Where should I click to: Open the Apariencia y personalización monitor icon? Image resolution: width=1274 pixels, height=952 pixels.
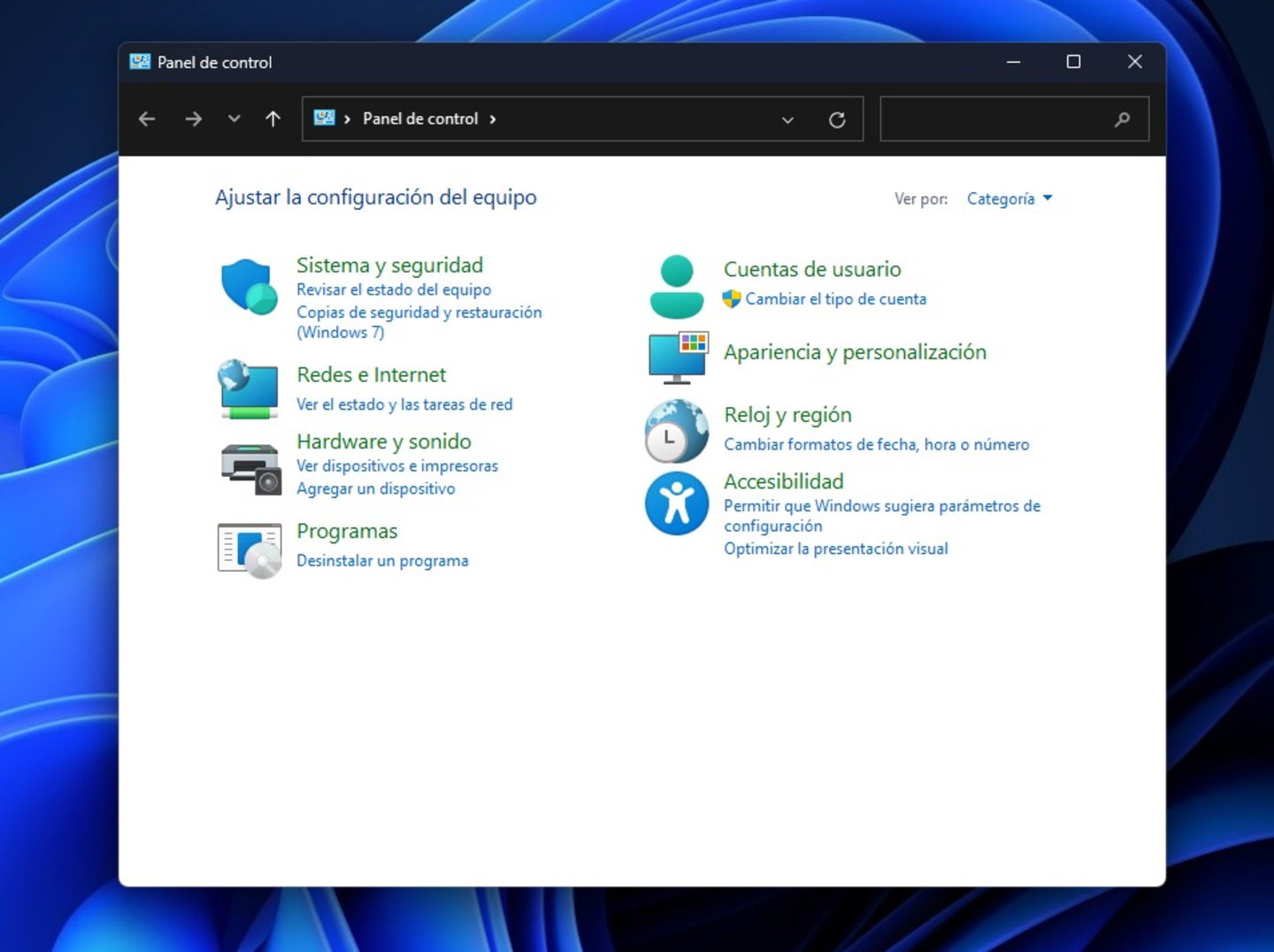(x=679, y=357)
